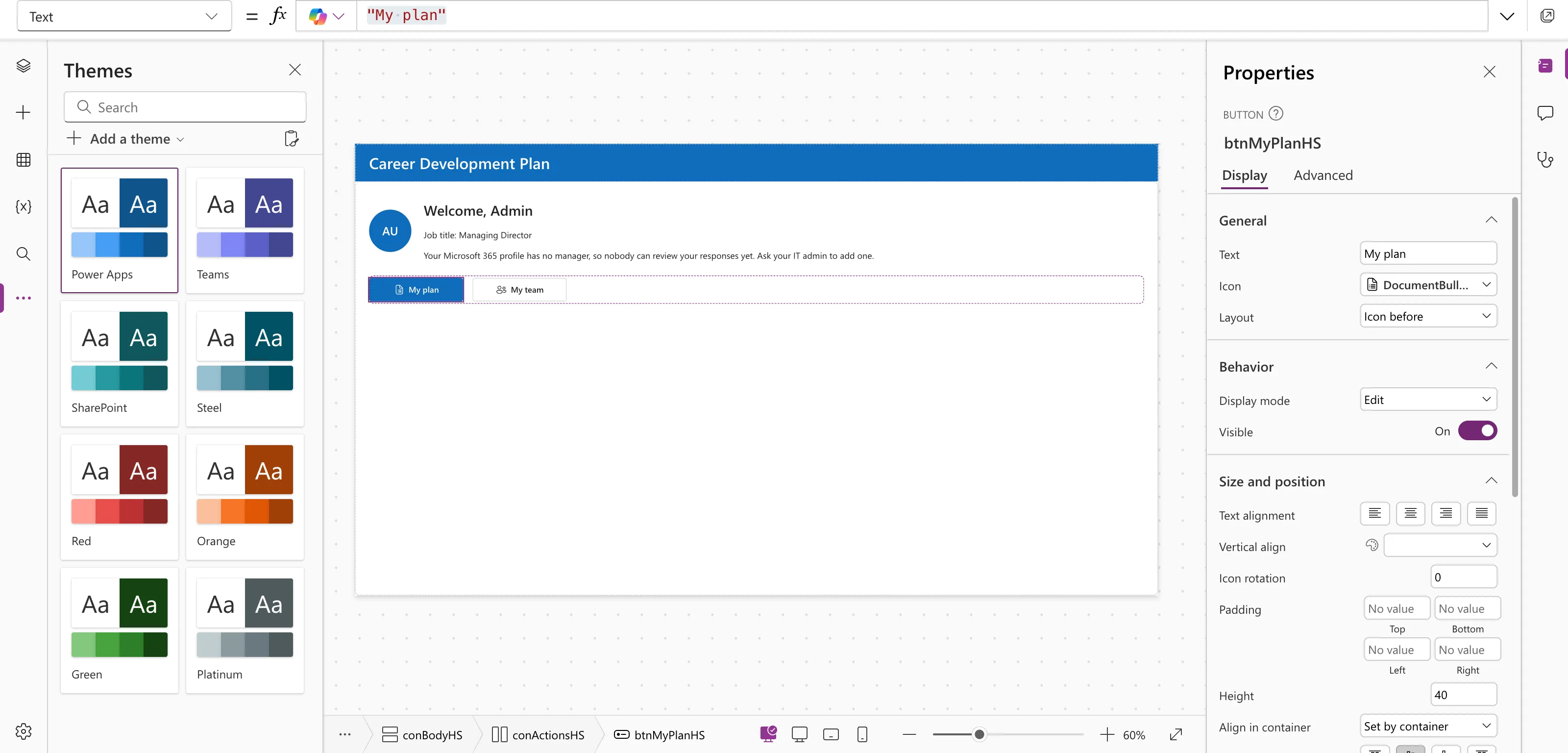This screenshot has width=1568, height=753.
Task: Open the Variables icon in sidebar
Action: tap(23, 206)
